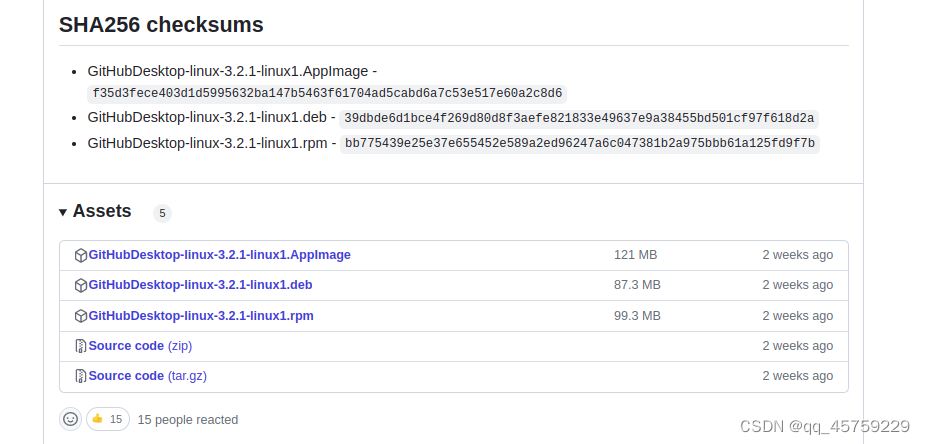Image resolution: width=925 pixels, height=444 pixels.
Task: Click the package icon beside the .deb asset
Action: tap(81, 285)
